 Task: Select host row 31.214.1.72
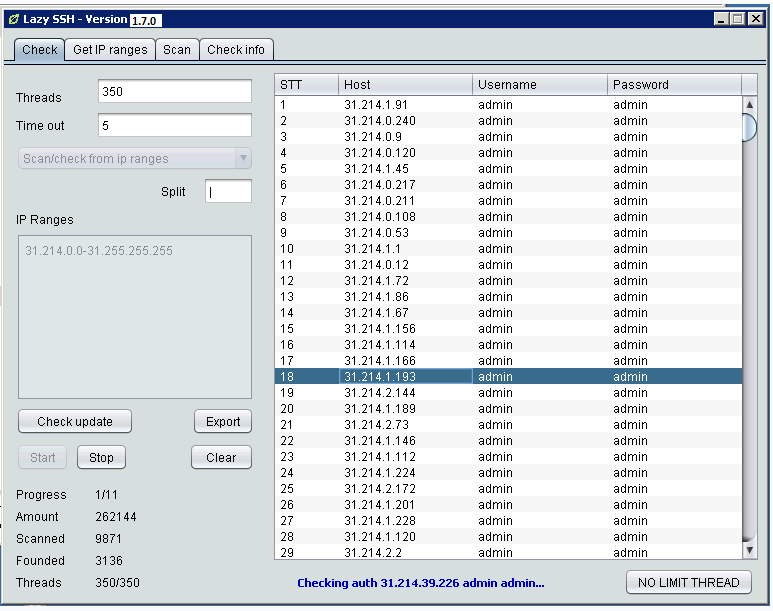point(508,281)
